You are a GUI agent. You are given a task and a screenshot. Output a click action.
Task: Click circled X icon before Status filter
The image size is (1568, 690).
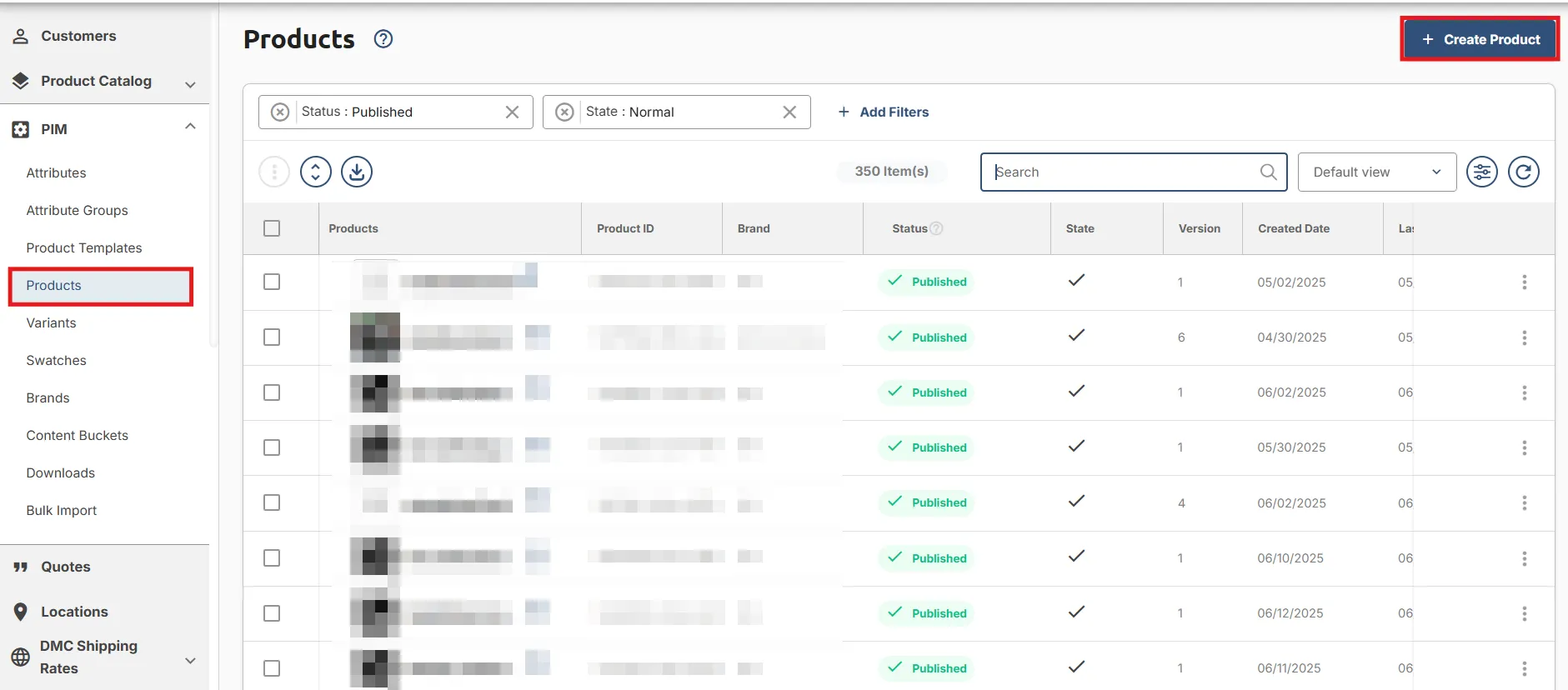click(280, 112)
